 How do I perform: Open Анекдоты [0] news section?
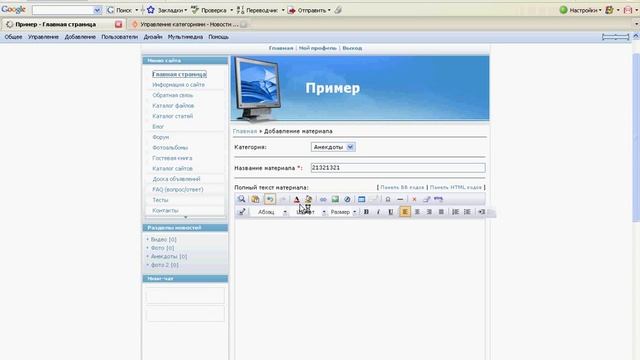[169, 257]
